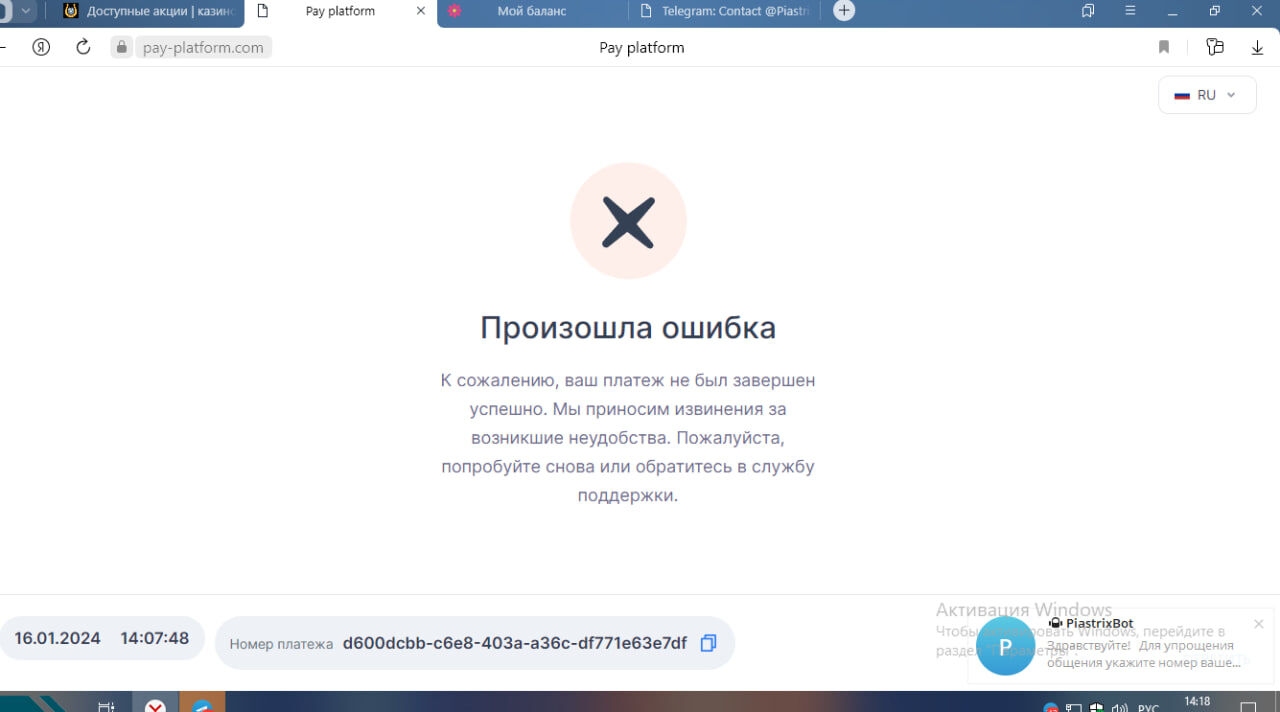1280x712 pixels.
Task: Click the padlock site security icon
Action: coord(122,47)
